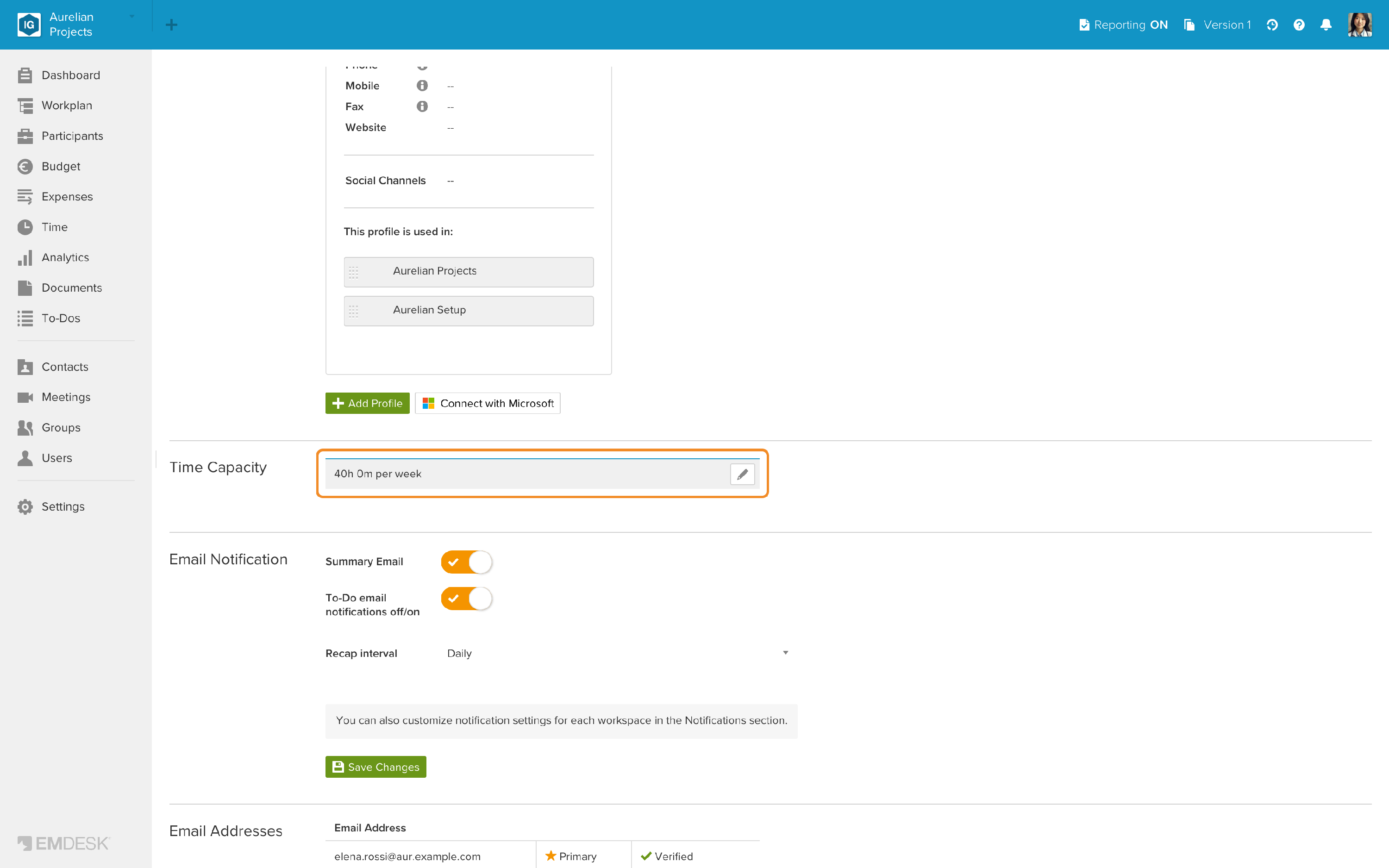1389x868 pixels.
Task: Click the Fax info icon
Action: point(422,106)
